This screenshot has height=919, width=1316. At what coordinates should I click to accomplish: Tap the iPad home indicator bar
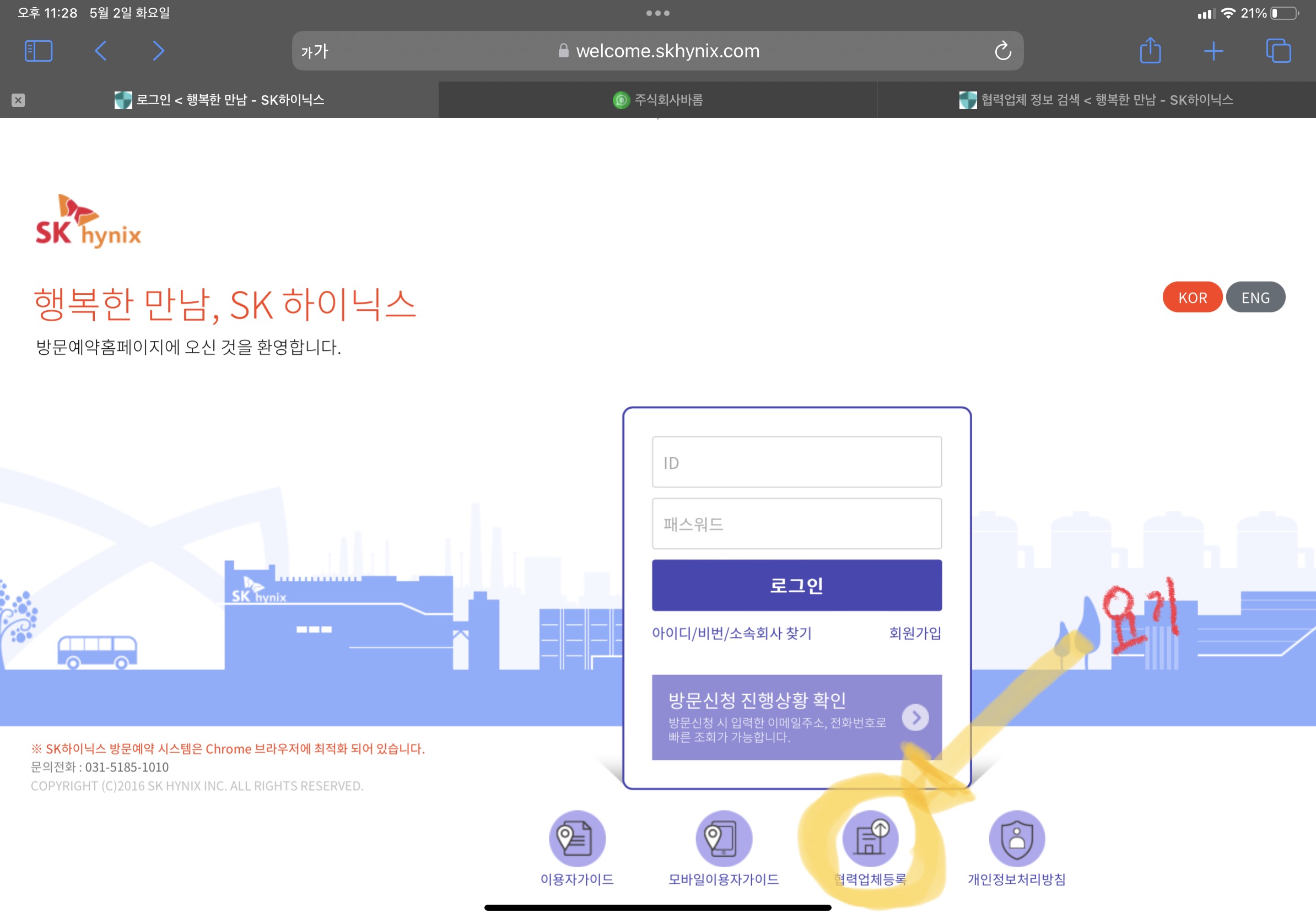[x=657, y=907]
